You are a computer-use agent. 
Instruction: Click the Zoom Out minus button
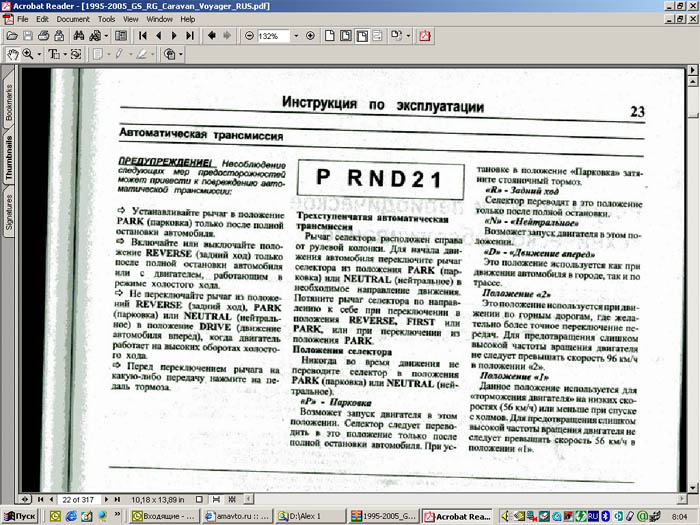coord(249,35)
